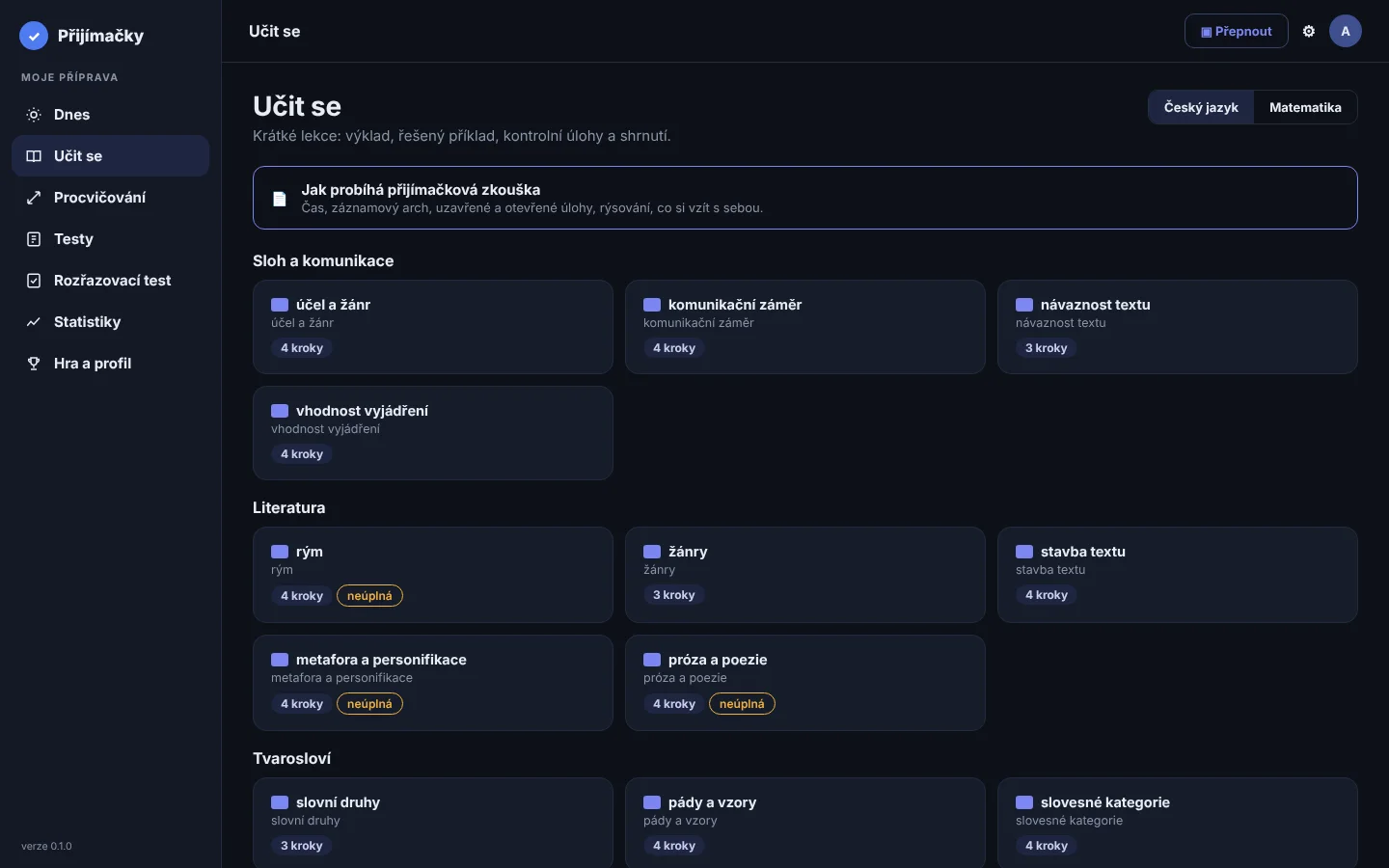The height and width of the screenshot is (868, 1389).
Task: Click the sun icon next to Dnes
Action: tap(34, 115)
